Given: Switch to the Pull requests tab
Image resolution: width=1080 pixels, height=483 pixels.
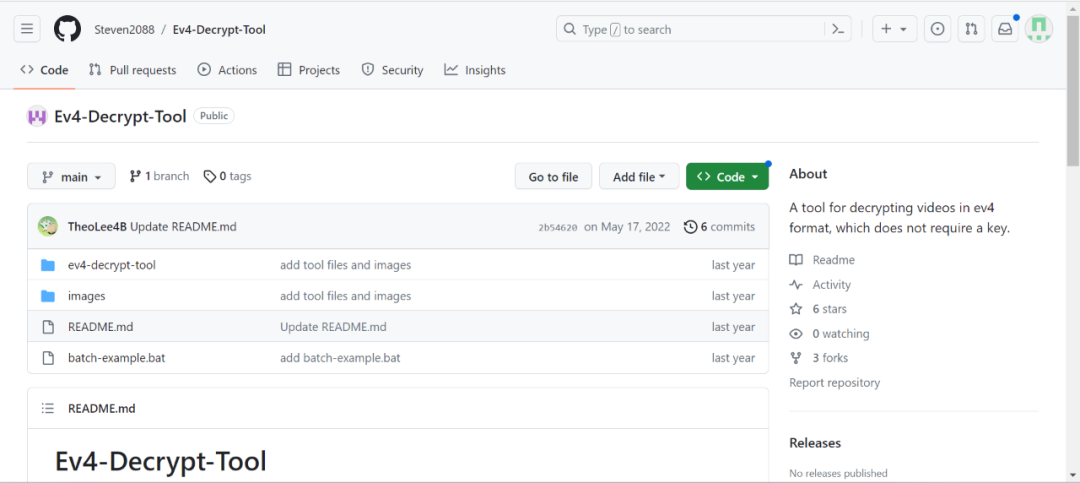Looking at the screenshot, I should pos(132,70).
